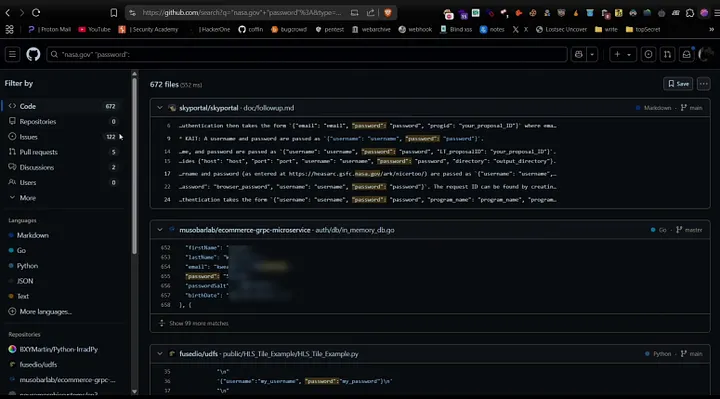
Task: Filter by JSON language
Action: coord(21,281)
